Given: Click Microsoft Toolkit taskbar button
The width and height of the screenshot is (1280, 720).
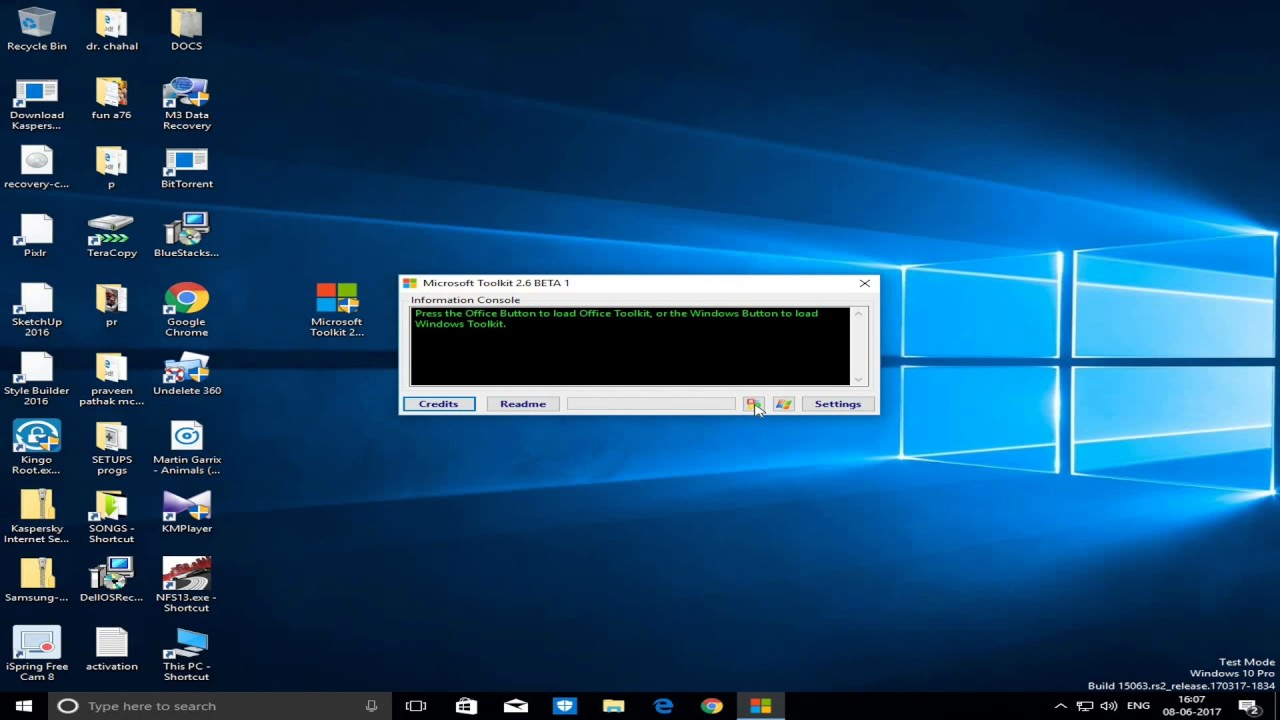Looking at the screenshot, I should [x=761, y=706].
